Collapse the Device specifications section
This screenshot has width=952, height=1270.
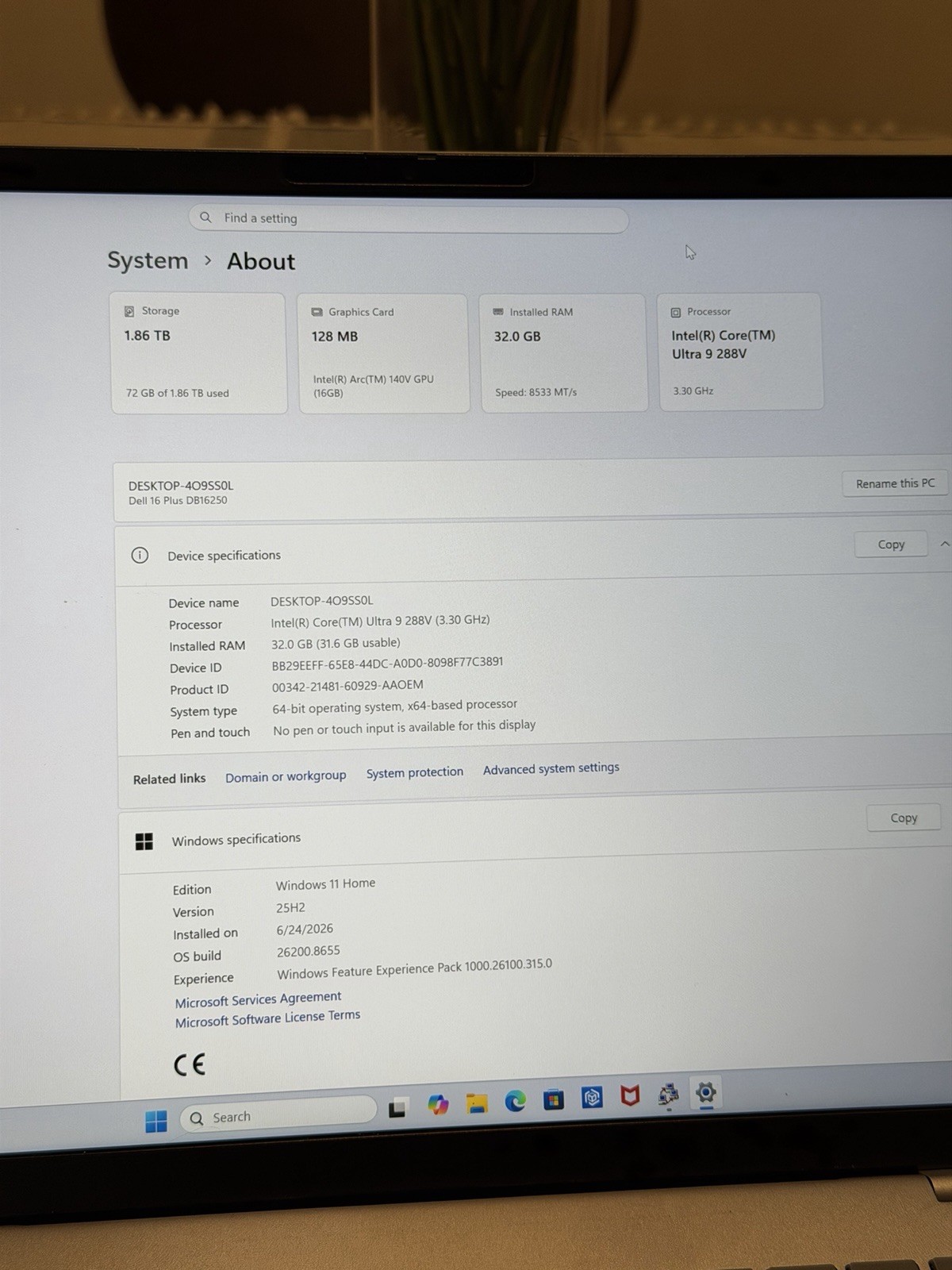click(944, 544)
